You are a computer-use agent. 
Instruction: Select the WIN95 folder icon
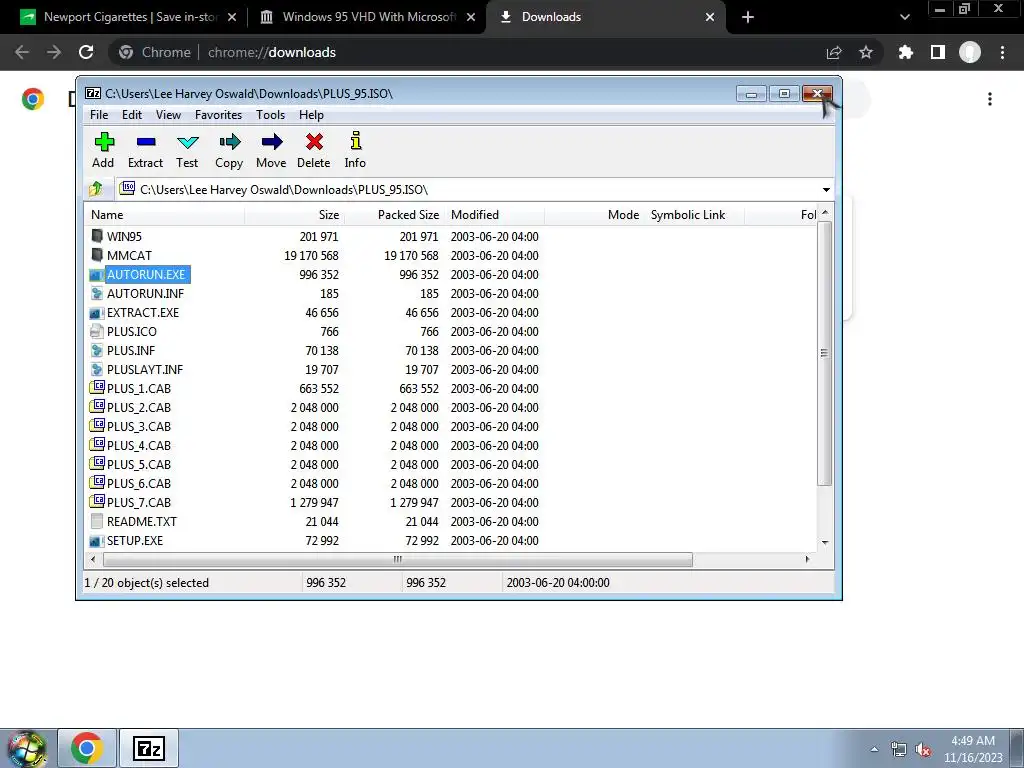97,236
